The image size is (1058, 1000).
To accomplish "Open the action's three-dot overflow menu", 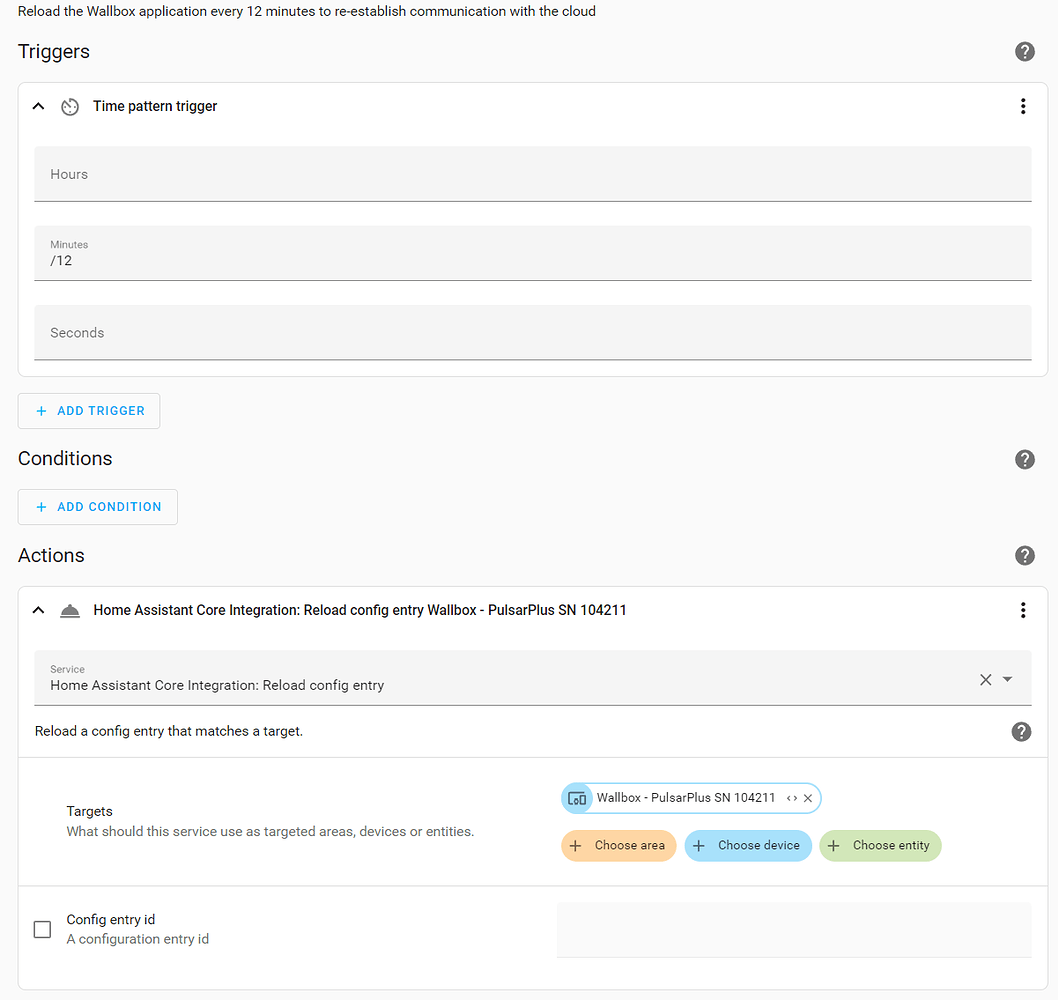I will (1023, 610).
